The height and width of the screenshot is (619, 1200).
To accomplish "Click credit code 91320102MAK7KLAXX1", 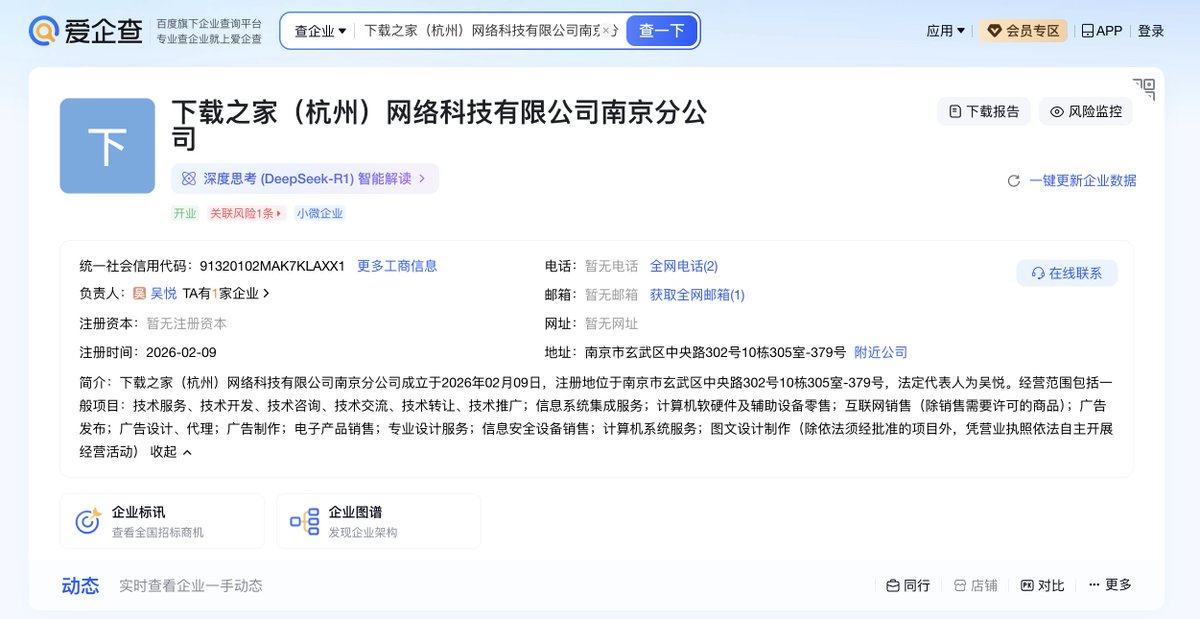I will [x=272, y=266].
